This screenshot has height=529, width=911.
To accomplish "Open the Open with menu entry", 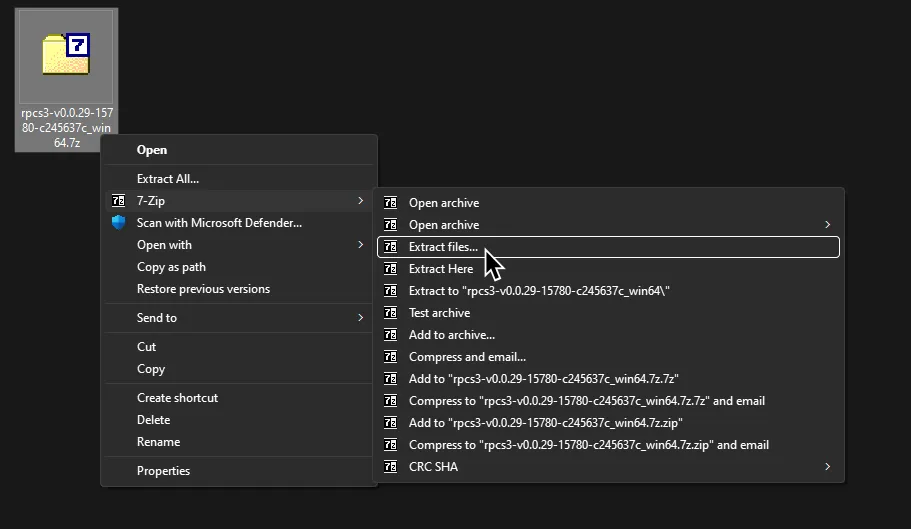I will 238,244.
